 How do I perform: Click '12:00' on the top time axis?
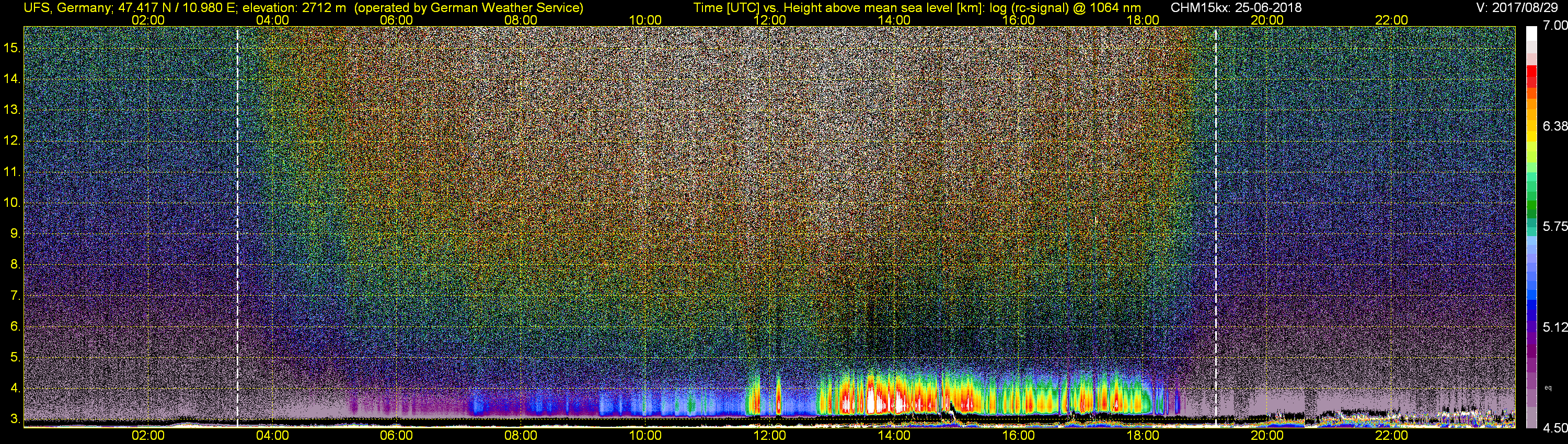click(769, 20)
